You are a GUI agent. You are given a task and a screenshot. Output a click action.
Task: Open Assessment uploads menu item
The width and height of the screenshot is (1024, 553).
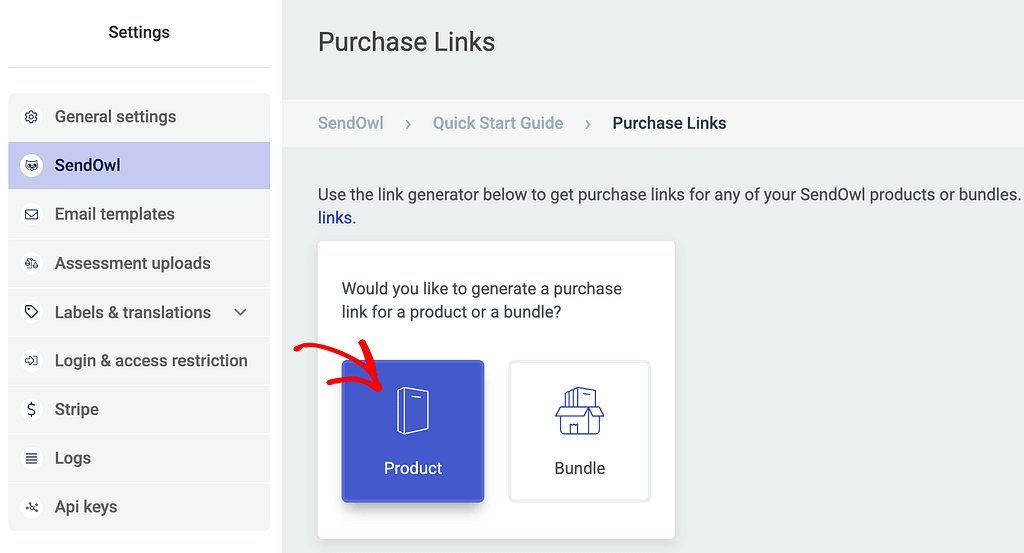click(x=139, y=263)
